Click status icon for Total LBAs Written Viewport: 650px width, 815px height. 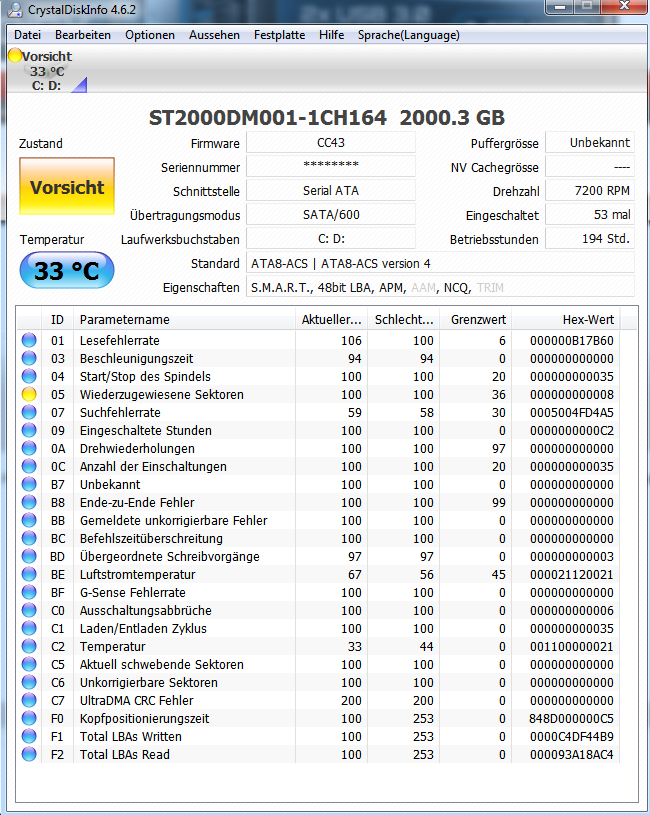[x=29, y=736]
